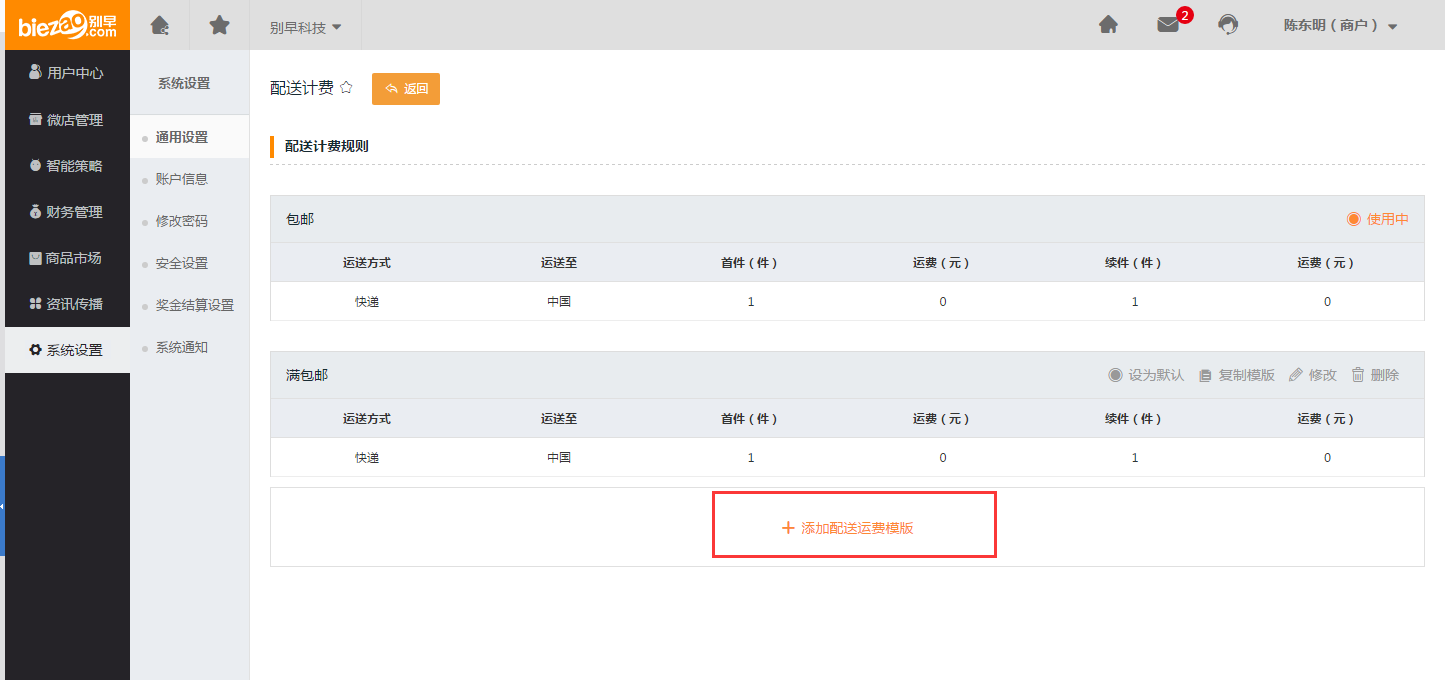Click 复制模版 copy icon for 满包邮
1445x680 pixels.
[1206, 375]
